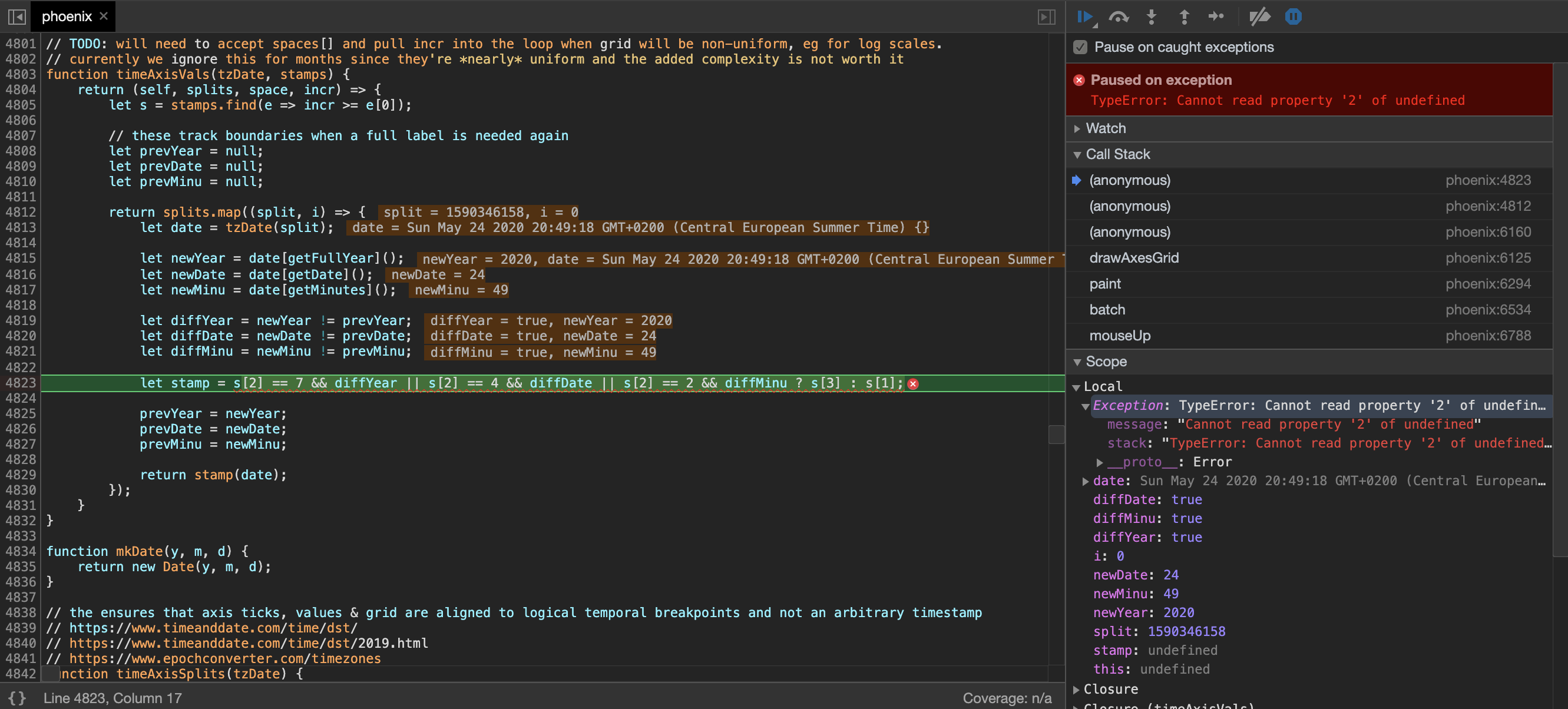
Task: Collapse the navigator sidebar with top-left icon
Action: coord(17,16)
